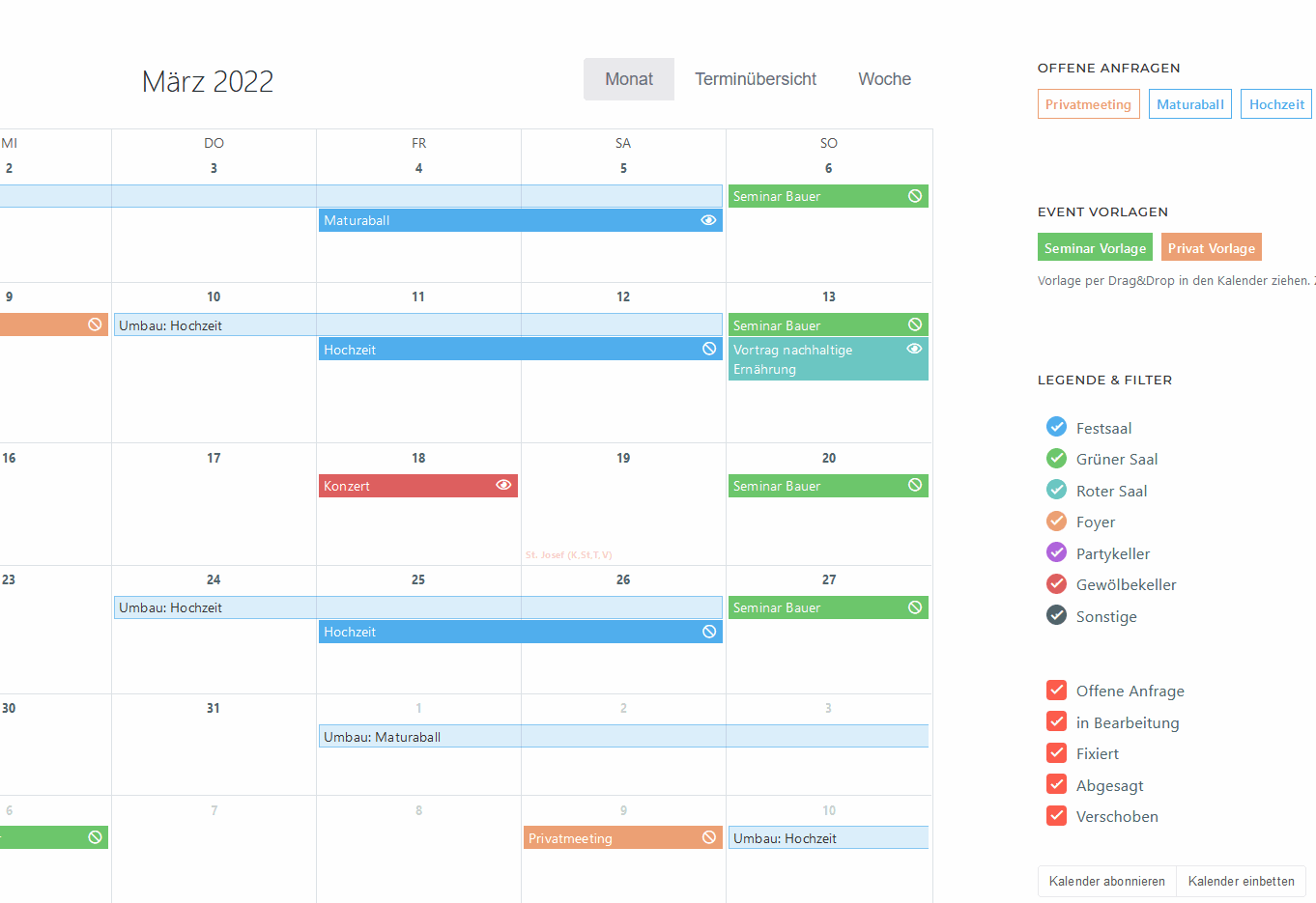Click blocked icon on Privatmeeting event
The width and height of the screenshot is (1316, 903).
709,837
